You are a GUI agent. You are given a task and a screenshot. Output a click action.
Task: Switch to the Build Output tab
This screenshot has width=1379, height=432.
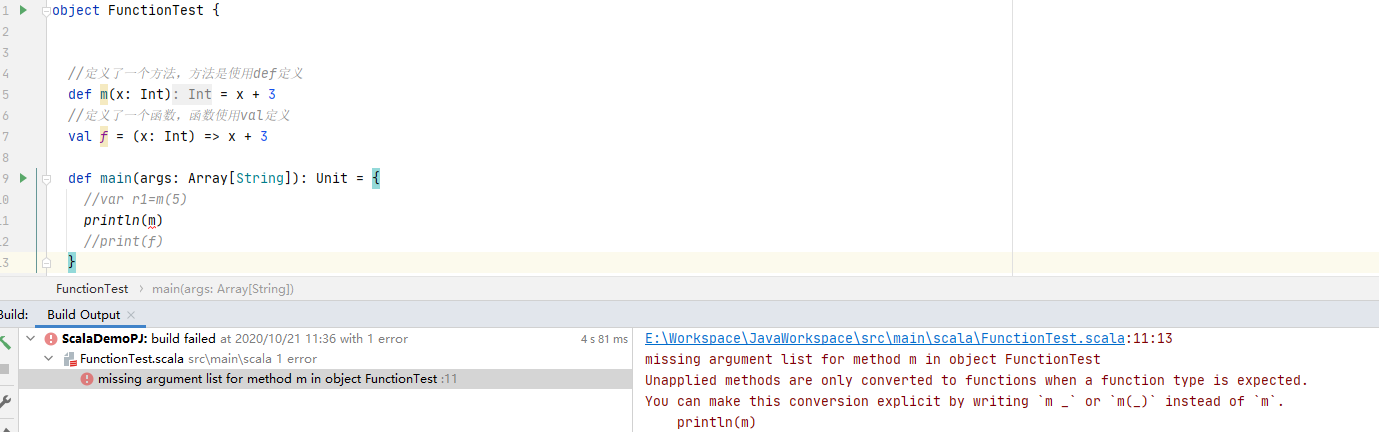(x=83, y=314)
